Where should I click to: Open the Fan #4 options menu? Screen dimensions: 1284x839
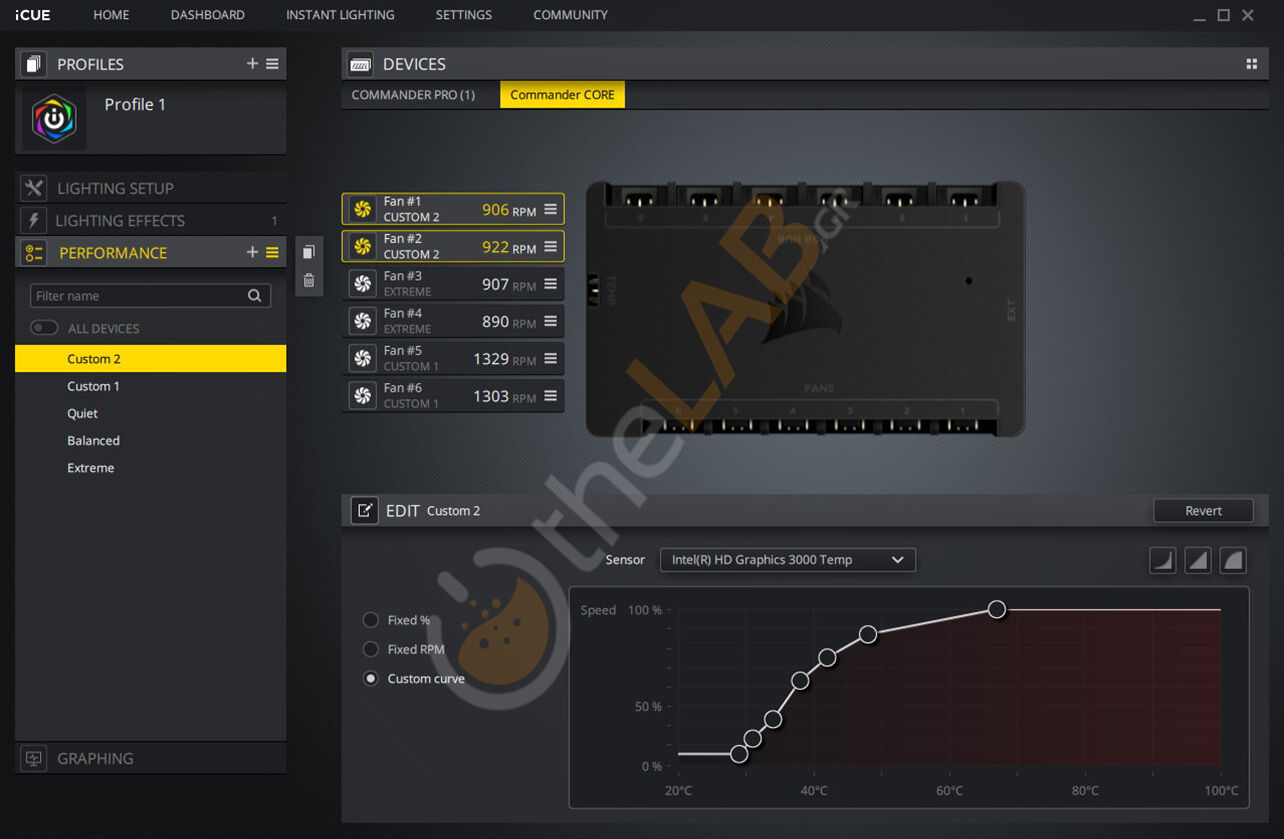pyautogui.click(x=550, y=321)
